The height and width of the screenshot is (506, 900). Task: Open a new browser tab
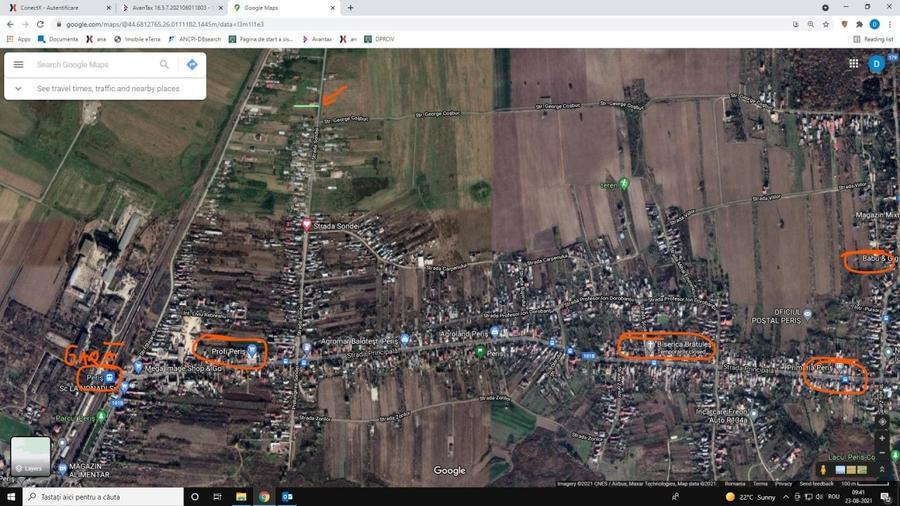(x=350, y=7)
